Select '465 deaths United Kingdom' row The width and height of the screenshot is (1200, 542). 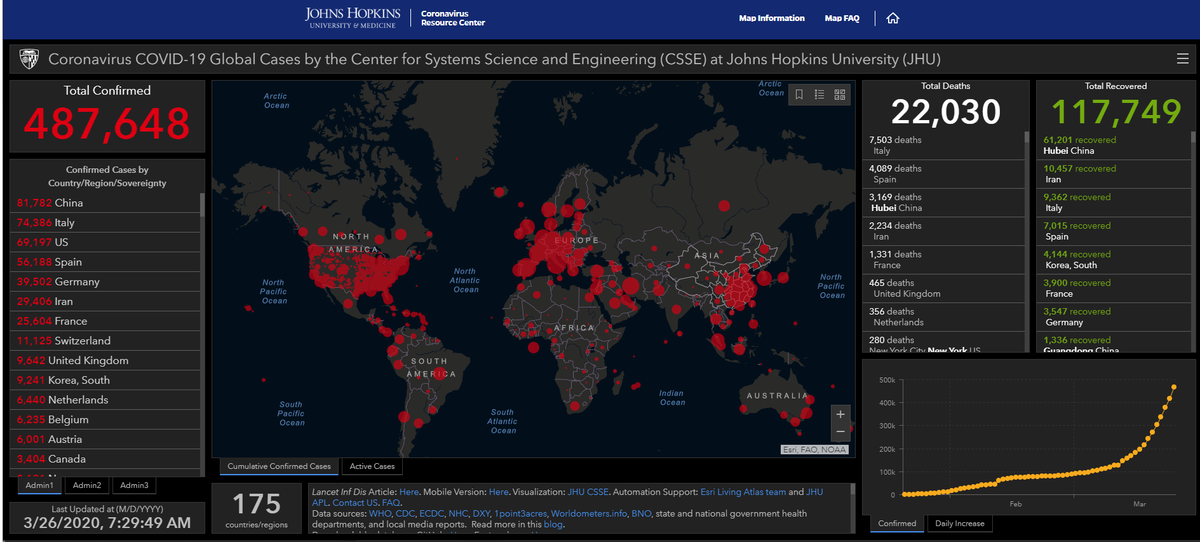point(942,289)
